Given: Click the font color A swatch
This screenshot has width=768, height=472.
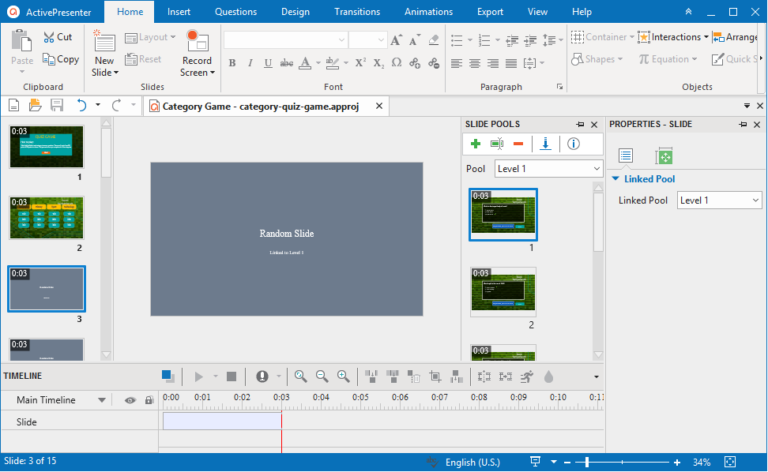Looking at the screenshot, I should (305, 63).
